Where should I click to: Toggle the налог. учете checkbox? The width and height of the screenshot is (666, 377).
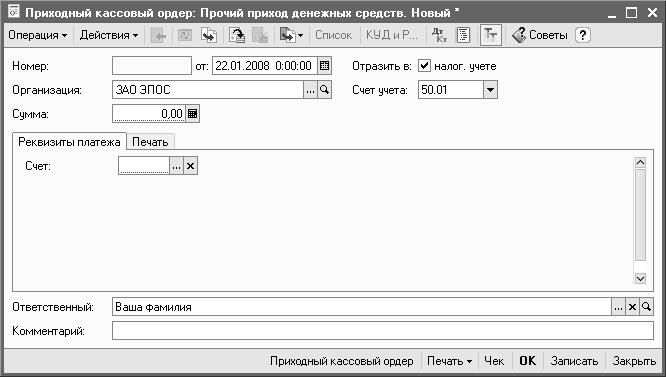click(x=424, y=66)
